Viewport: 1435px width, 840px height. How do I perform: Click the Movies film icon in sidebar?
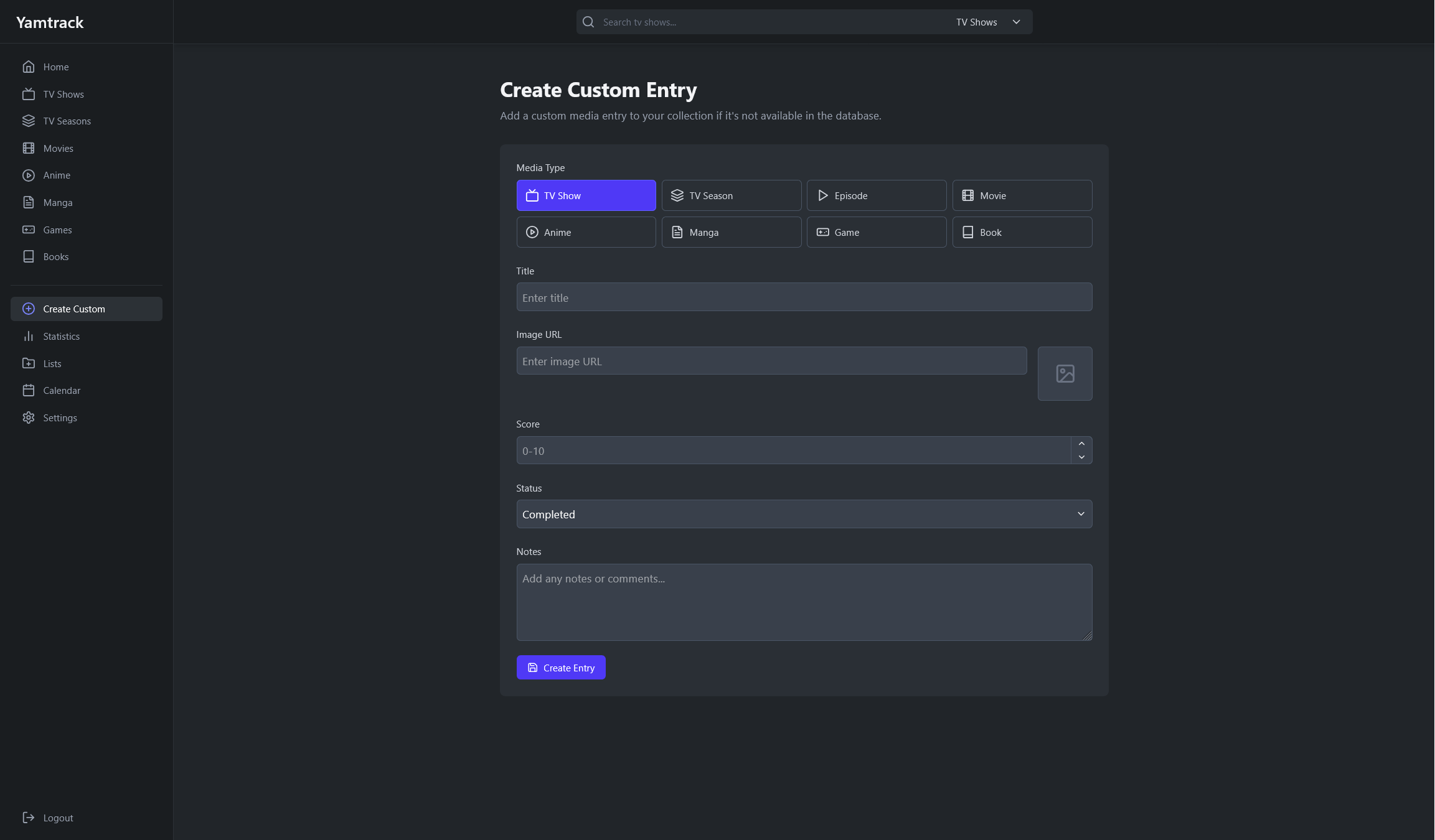(x=29, y=148)
